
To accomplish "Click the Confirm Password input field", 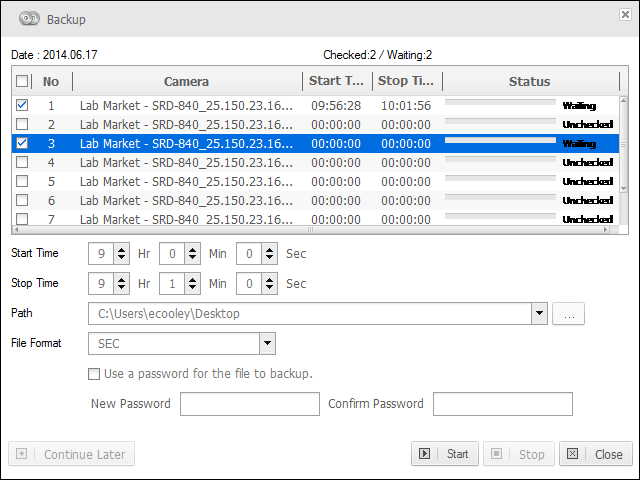I will coord(503,404).
